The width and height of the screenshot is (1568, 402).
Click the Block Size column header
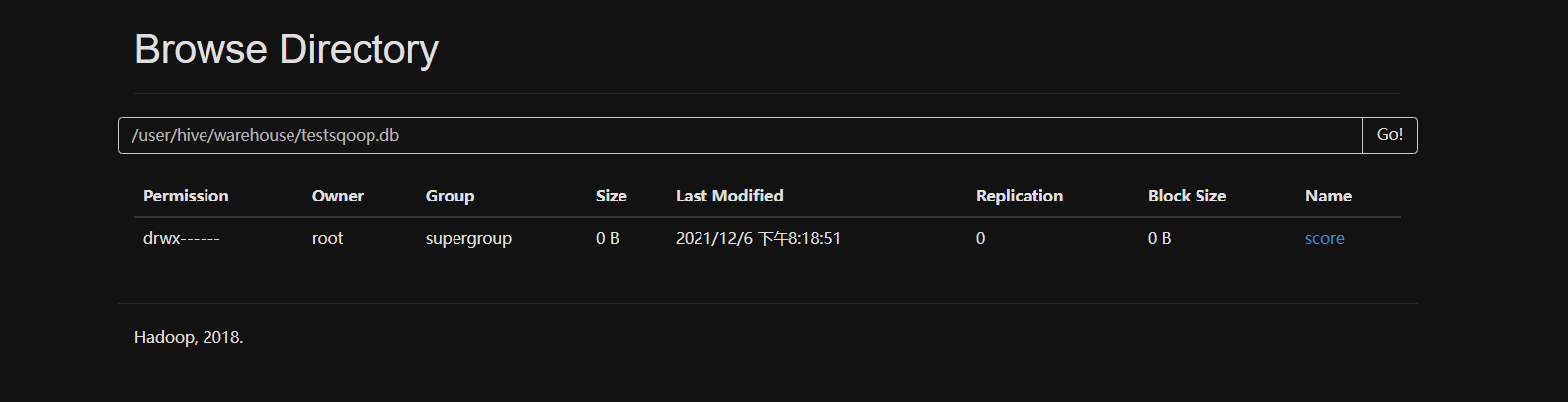[1187, 196]
